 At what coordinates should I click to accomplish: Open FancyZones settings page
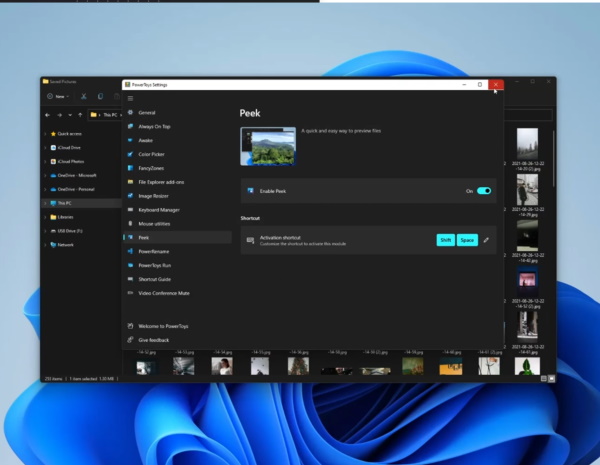click(152, 168)
